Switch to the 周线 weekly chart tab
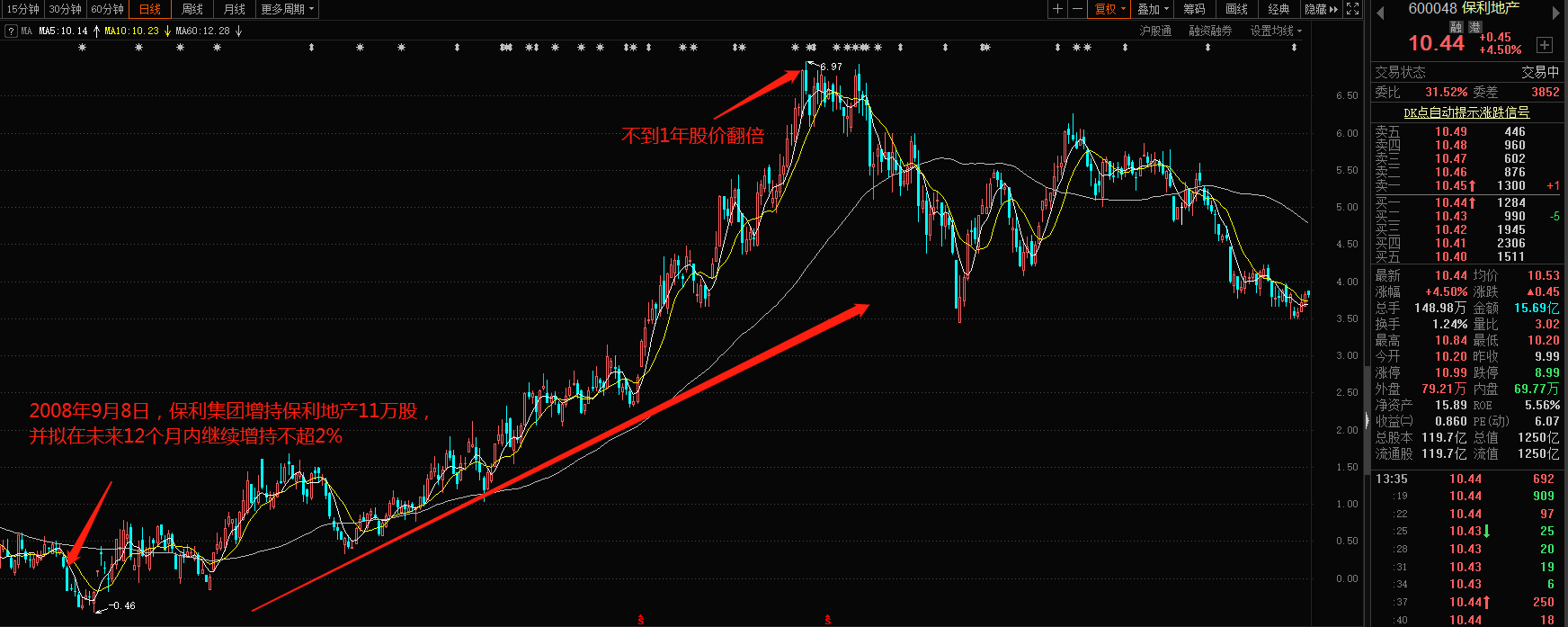This screenshot has height=627, width=1568. click(x=192, y=9)
